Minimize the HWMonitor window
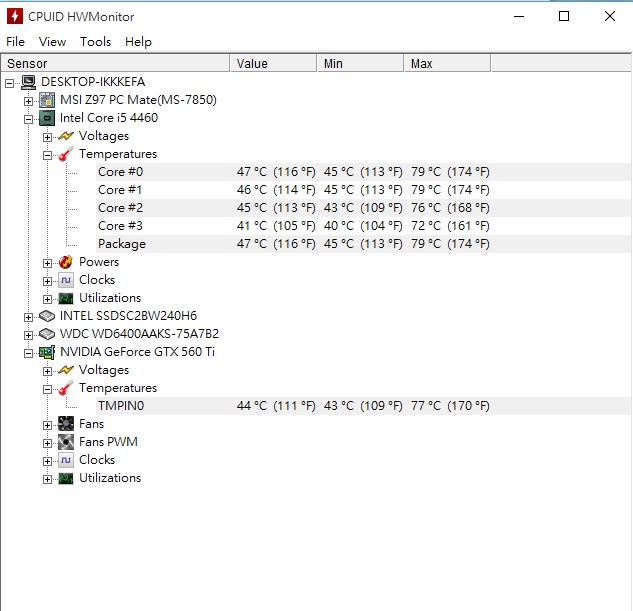The image size is (633, 611). [x=519, y=17]
